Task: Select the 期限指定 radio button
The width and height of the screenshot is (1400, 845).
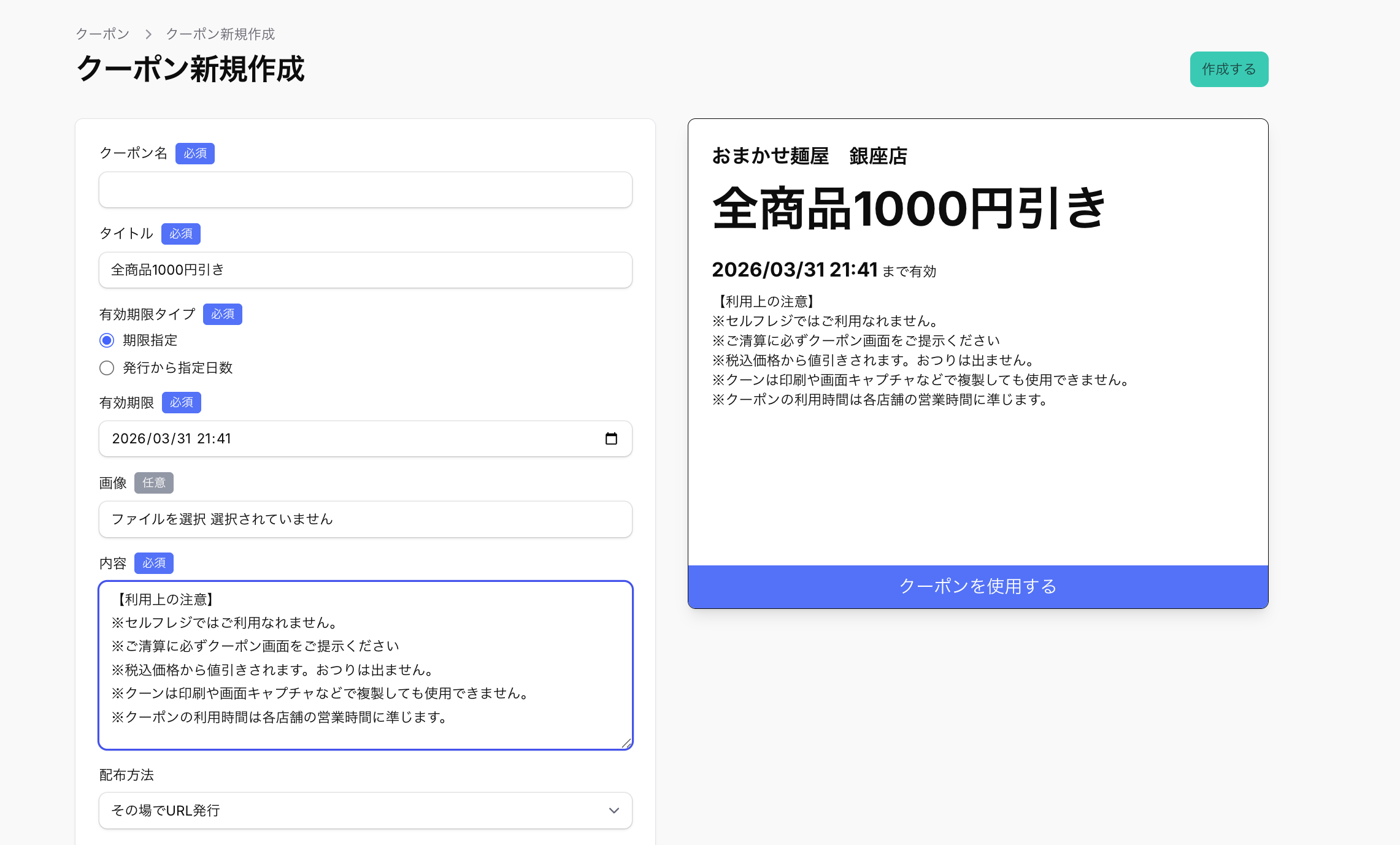Action: pos(106,340)
